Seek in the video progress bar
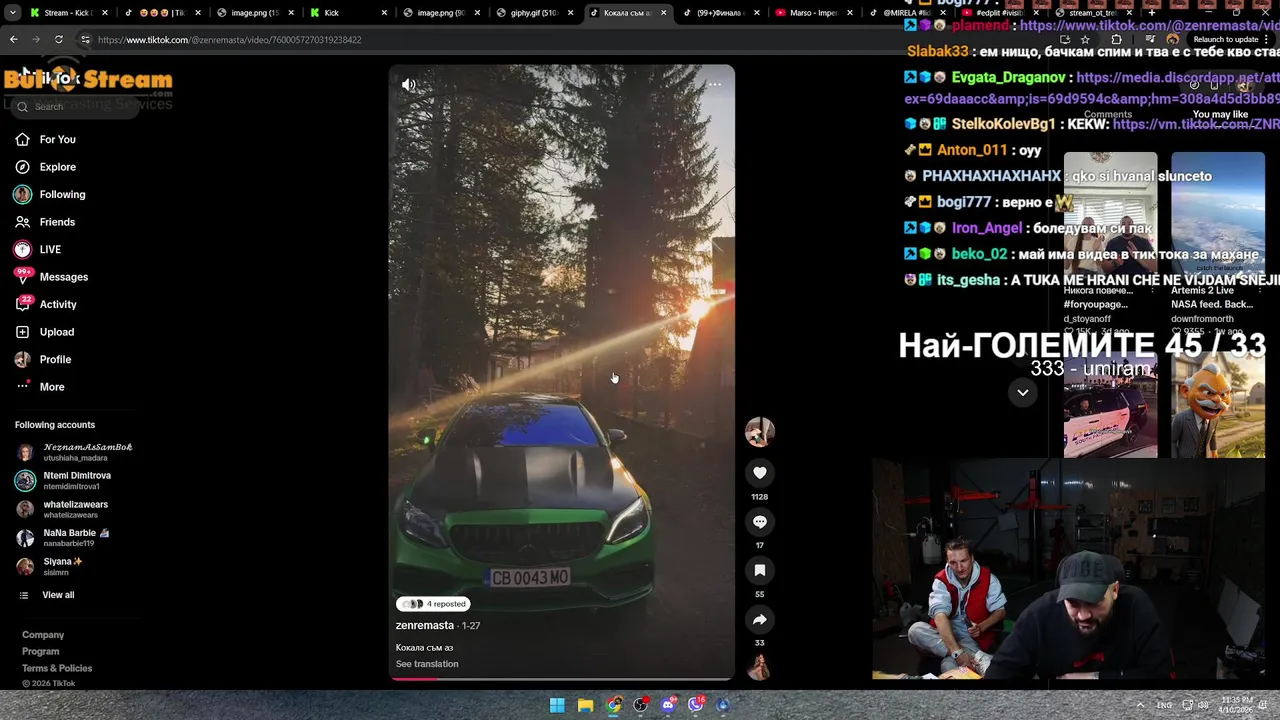Viewport: 1280px width, 720px height. coord(561,678)
